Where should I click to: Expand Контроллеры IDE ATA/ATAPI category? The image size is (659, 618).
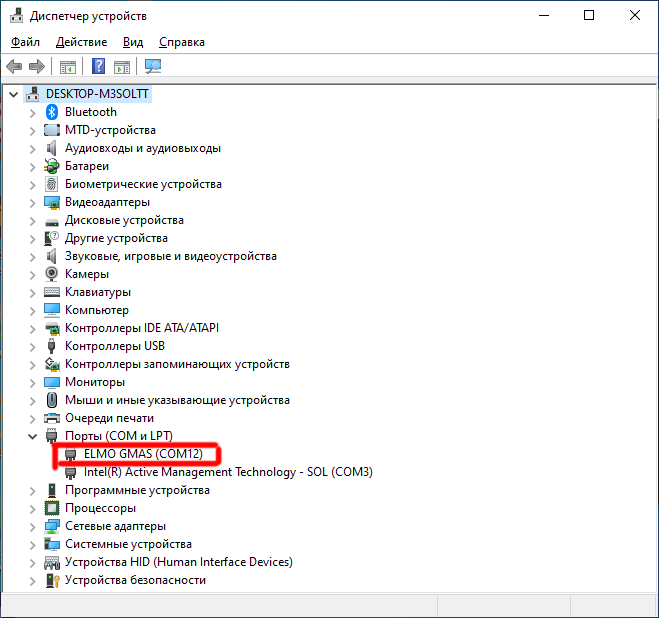click(33, 328)
